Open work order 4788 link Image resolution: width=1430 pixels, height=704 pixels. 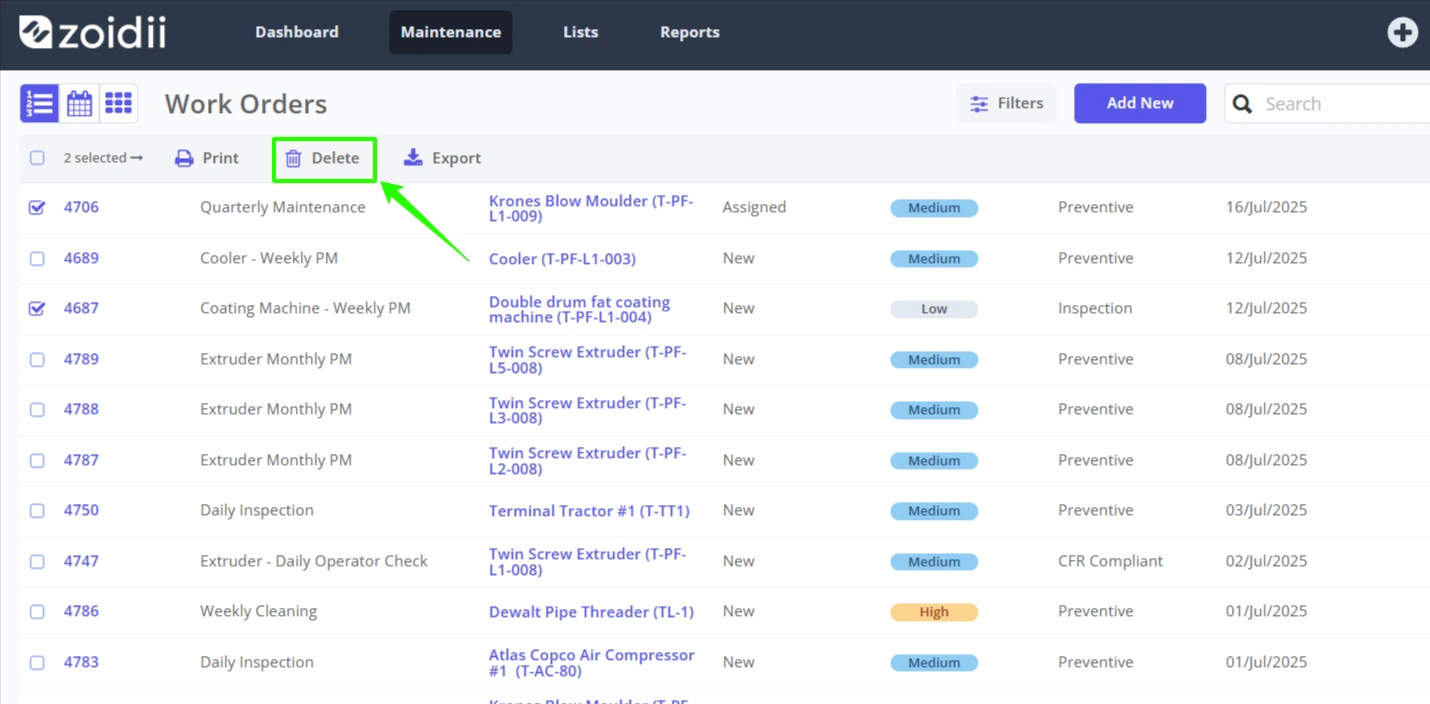click(81, 409)
